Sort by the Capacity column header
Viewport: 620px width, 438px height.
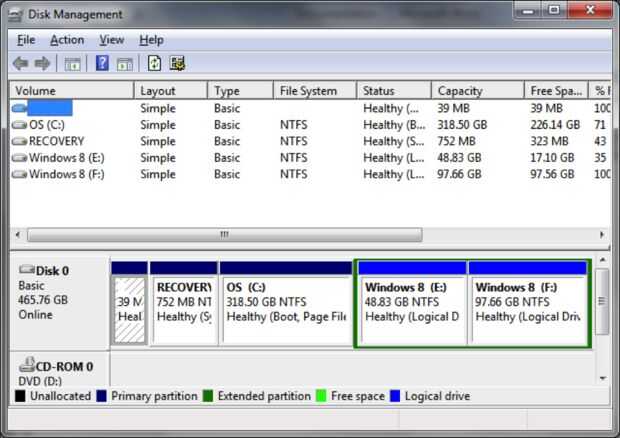coord(478,91)
